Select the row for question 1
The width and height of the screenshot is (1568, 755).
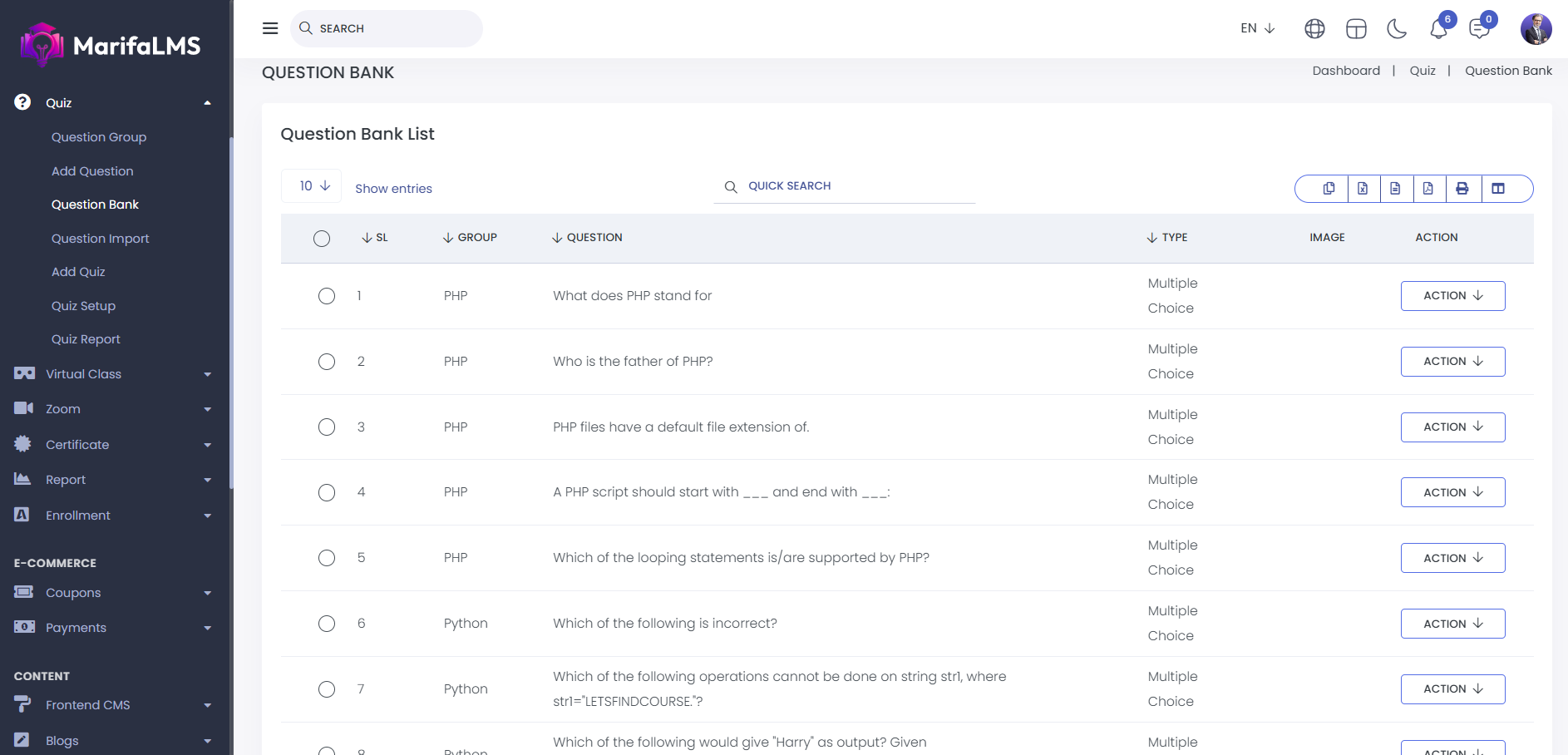(x=327, y=296)
